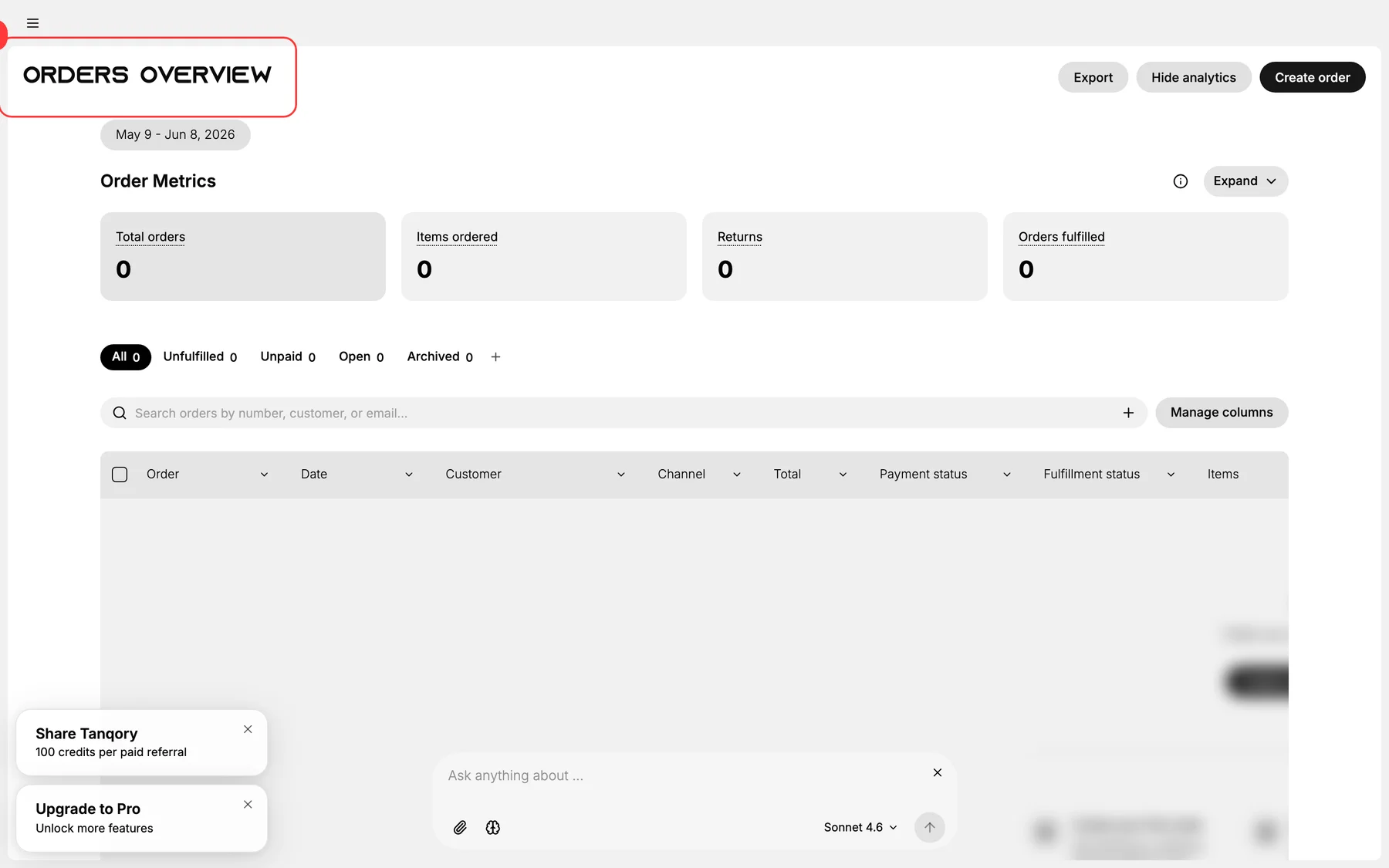1389x868 pixels.
Task: Click the Upgrade to Pro card
Action: click(142, 818)
